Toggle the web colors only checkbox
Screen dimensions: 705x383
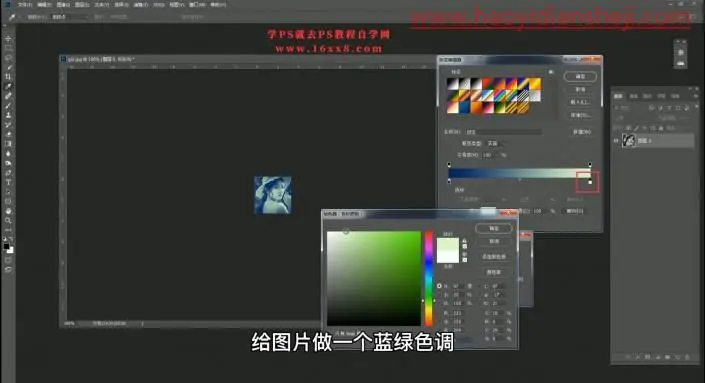click(x=331, y=334)
